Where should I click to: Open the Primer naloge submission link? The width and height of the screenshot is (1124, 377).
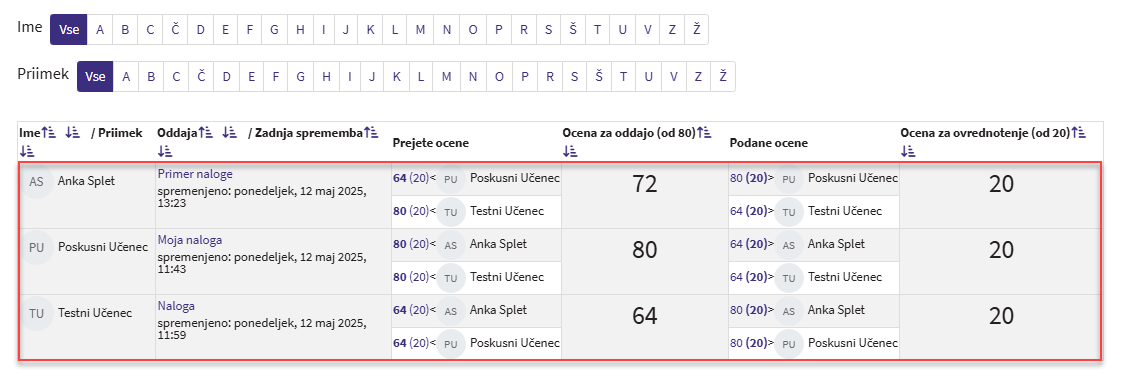click(x=195, y=174)
